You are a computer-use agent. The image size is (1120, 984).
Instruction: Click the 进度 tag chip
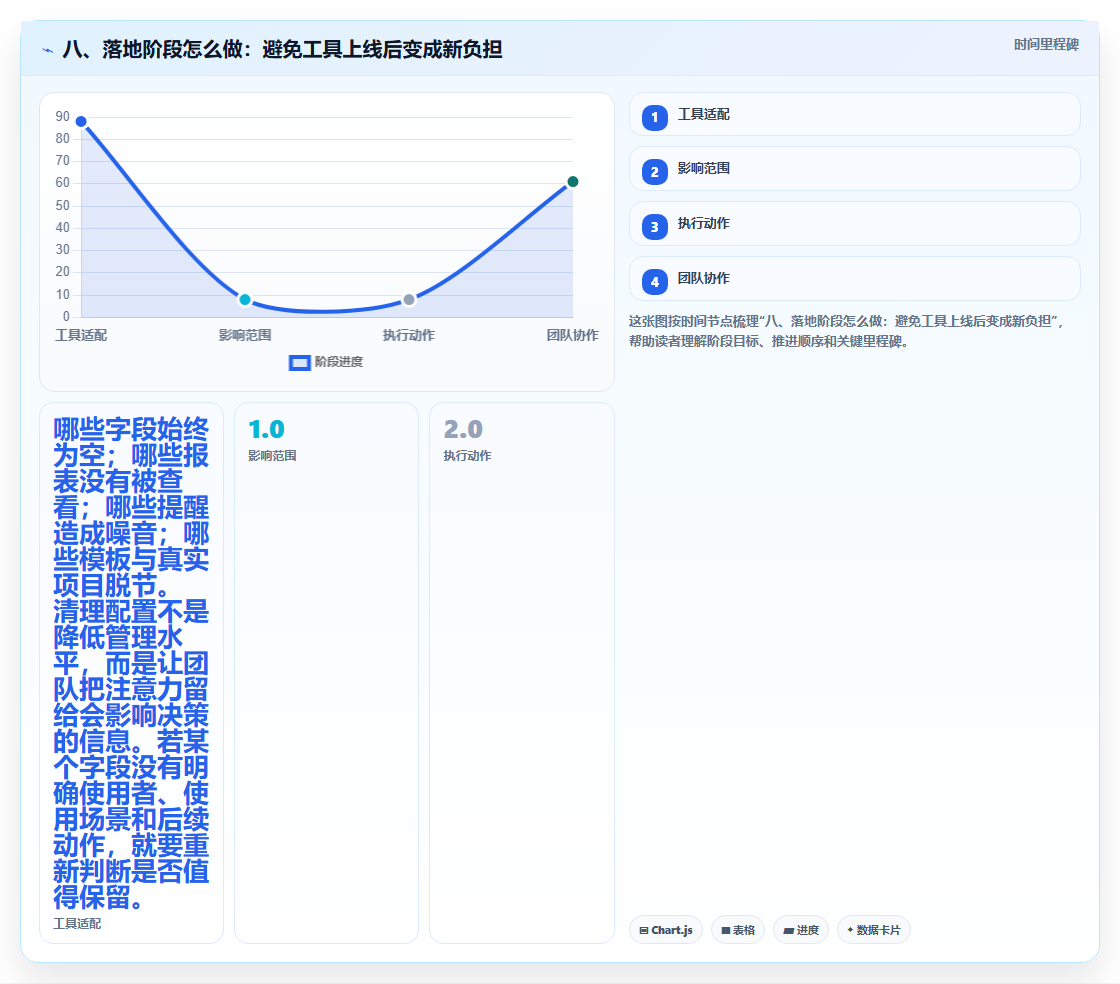point(801,930)
